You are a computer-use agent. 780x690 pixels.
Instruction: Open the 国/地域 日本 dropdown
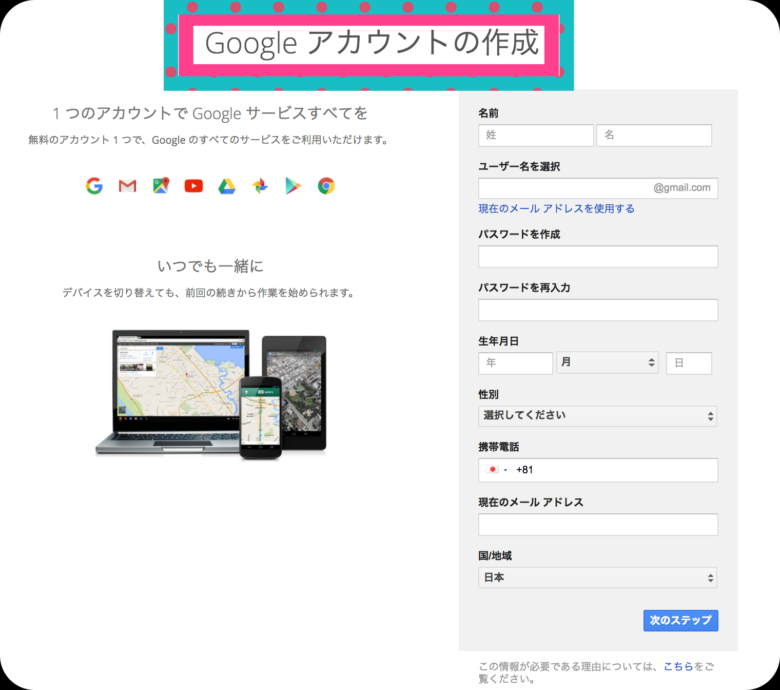597,578
